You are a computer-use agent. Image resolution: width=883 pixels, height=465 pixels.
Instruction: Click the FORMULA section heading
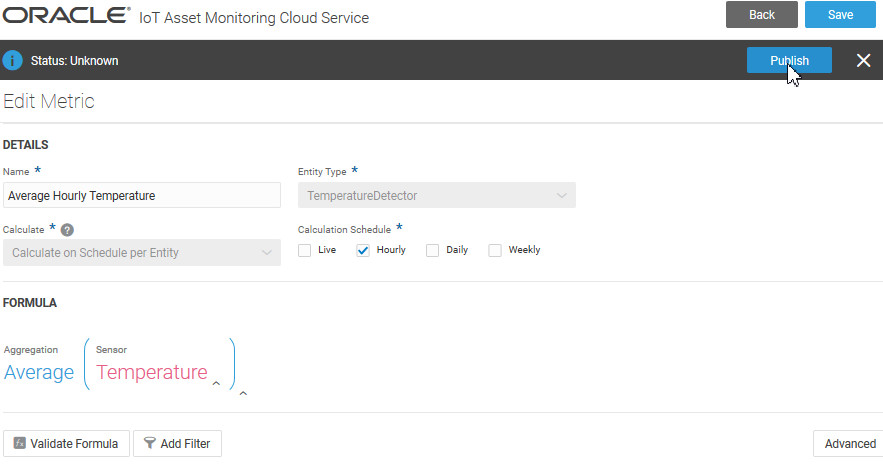click(30, 303)
